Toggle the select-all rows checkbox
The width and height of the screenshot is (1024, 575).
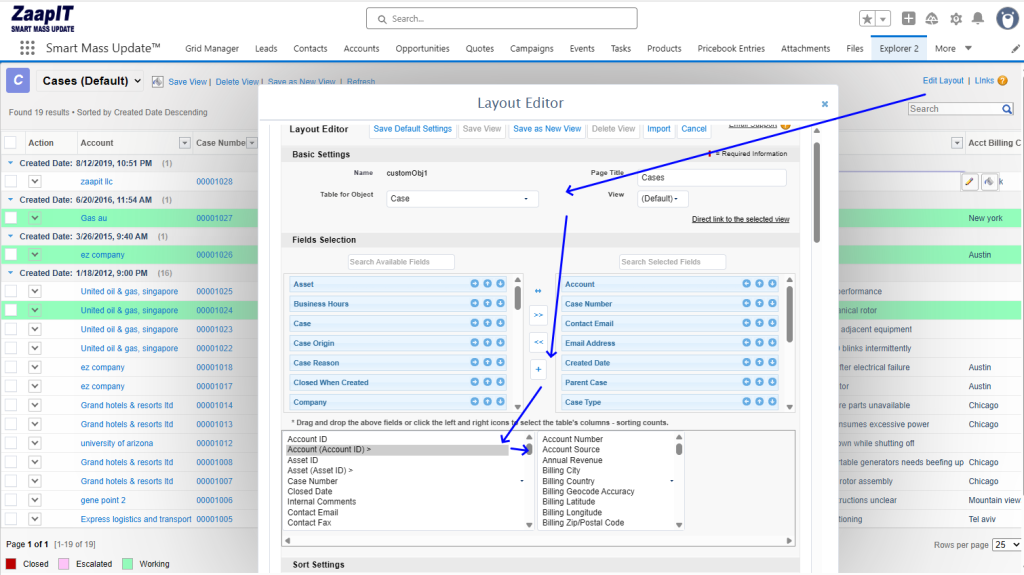(11, 142)
